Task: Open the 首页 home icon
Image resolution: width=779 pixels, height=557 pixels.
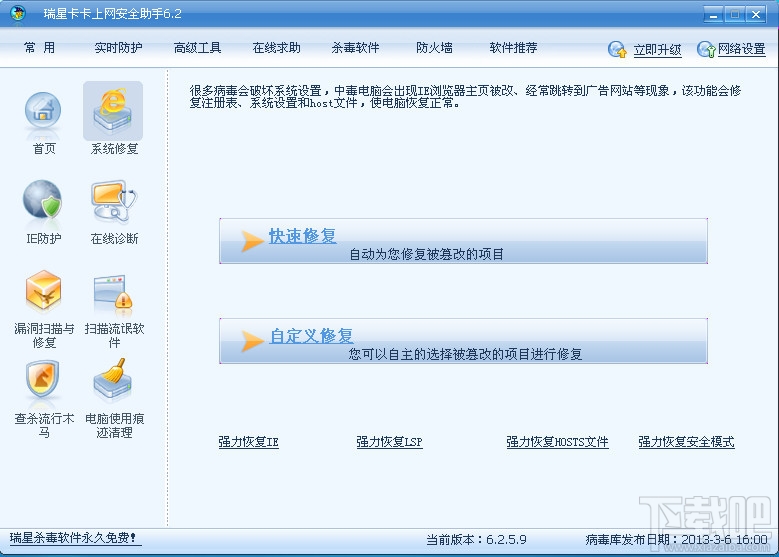Action: 43,113
